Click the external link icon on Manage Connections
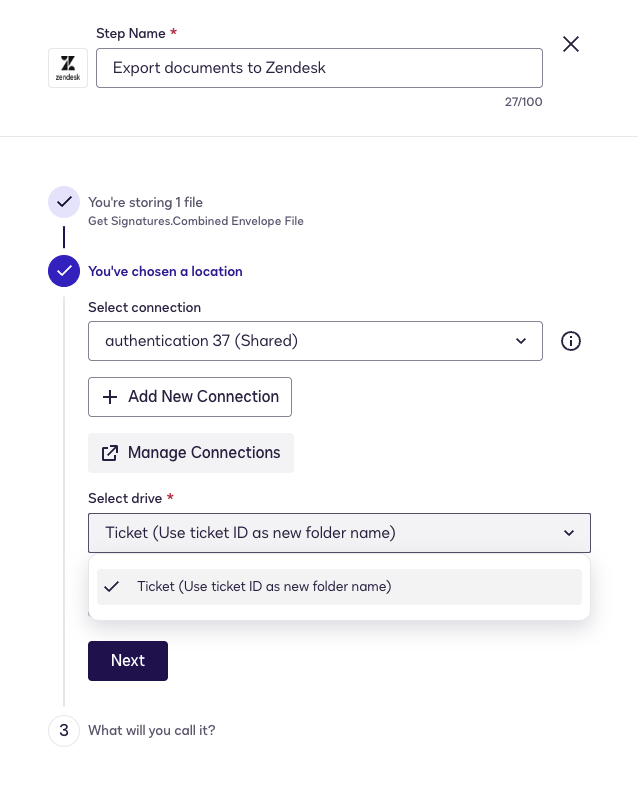 click(110, 453)
